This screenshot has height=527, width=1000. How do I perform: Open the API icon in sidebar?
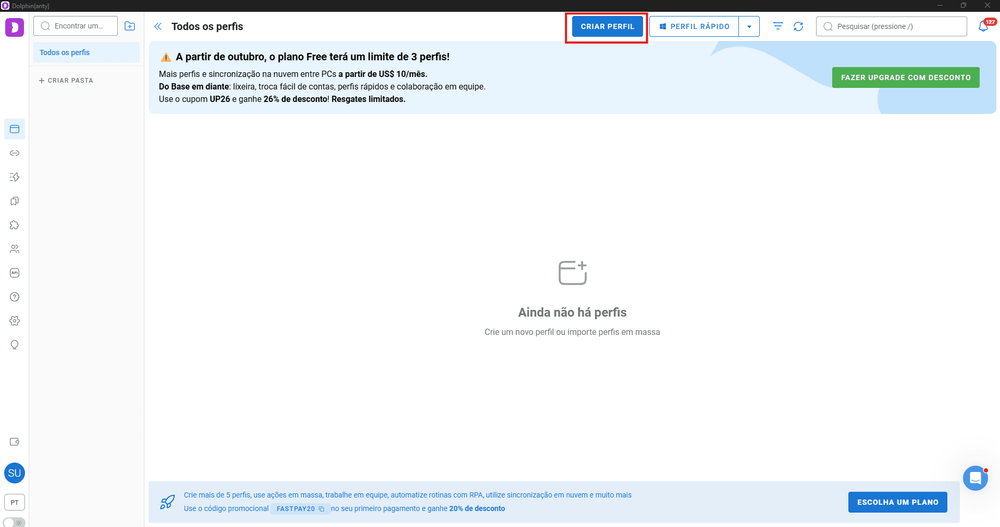click(15, 273)
